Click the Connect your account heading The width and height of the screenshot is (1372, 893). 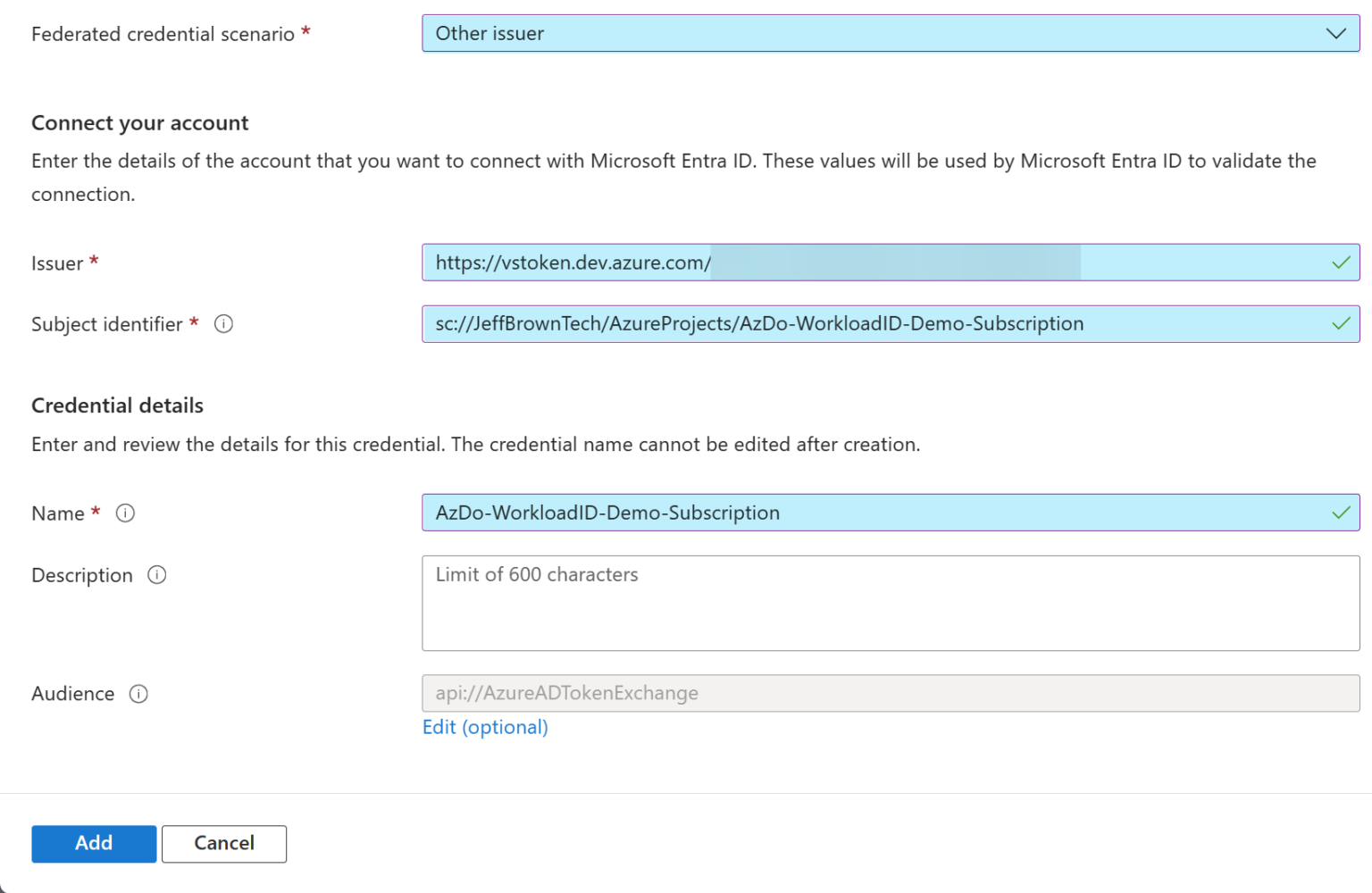pyautogui.click(x=140, y=123)
